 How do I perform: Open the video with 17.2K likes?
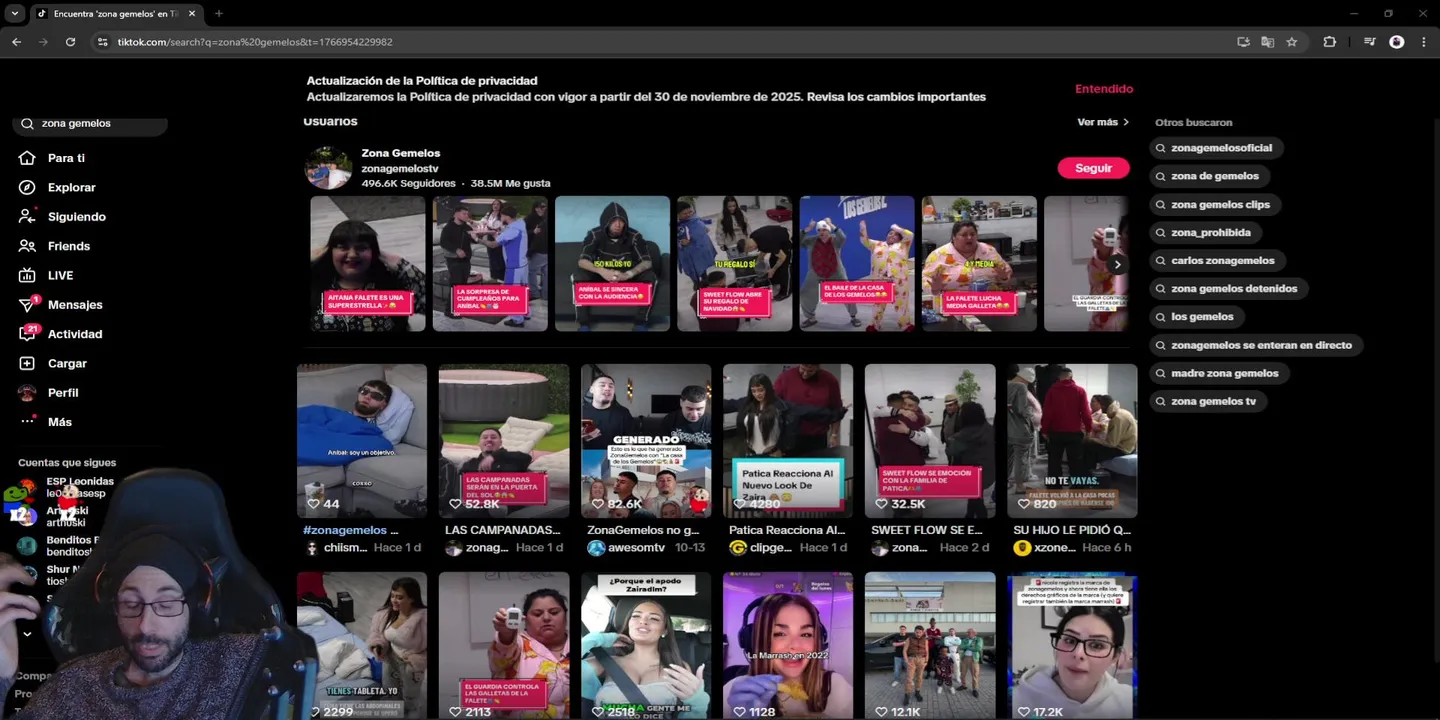tap(1072, 646)
